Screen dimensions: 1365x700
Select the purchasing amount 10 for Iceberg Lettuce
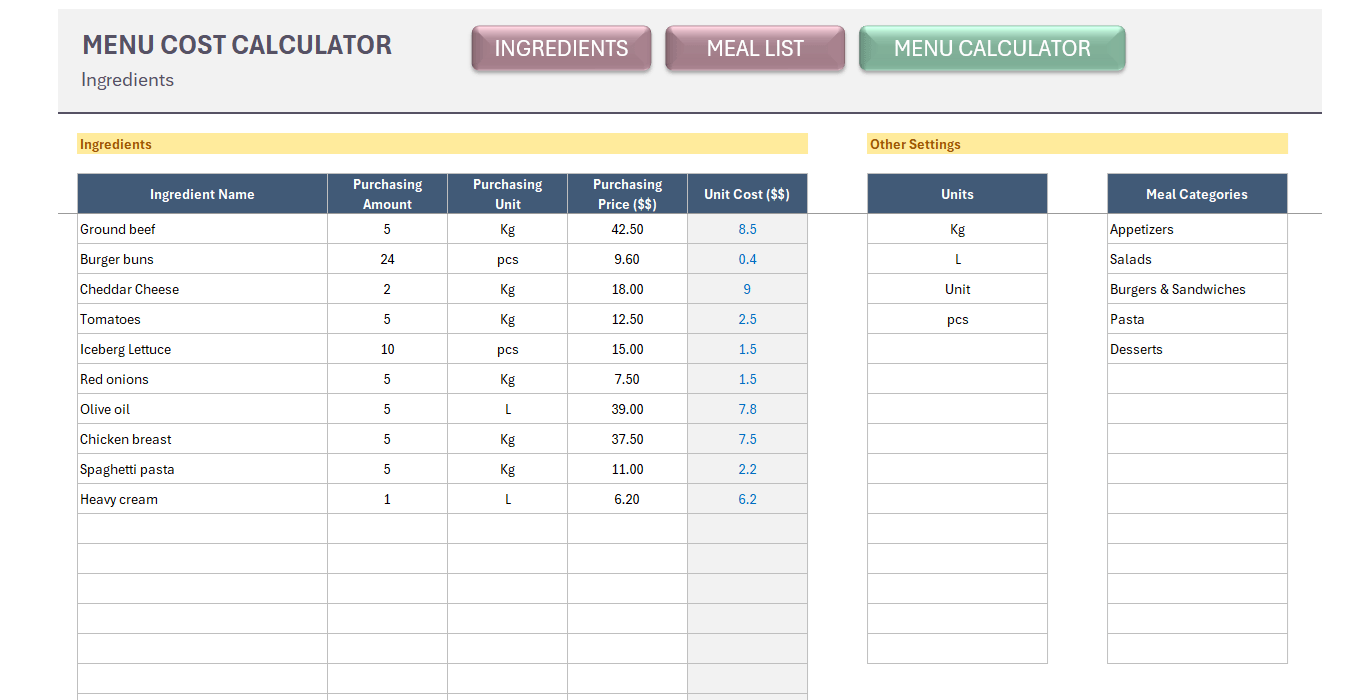click(x=387, y=349)
